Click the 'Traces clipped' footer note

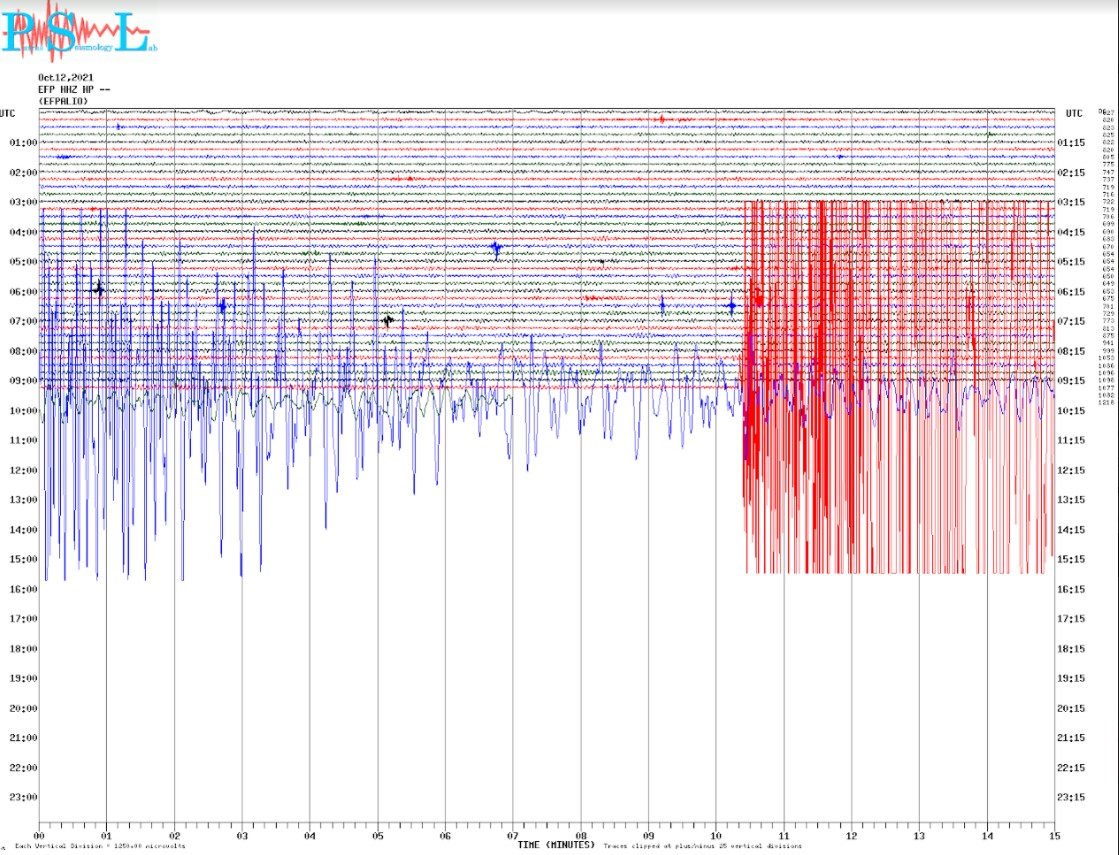click(702, 846)
